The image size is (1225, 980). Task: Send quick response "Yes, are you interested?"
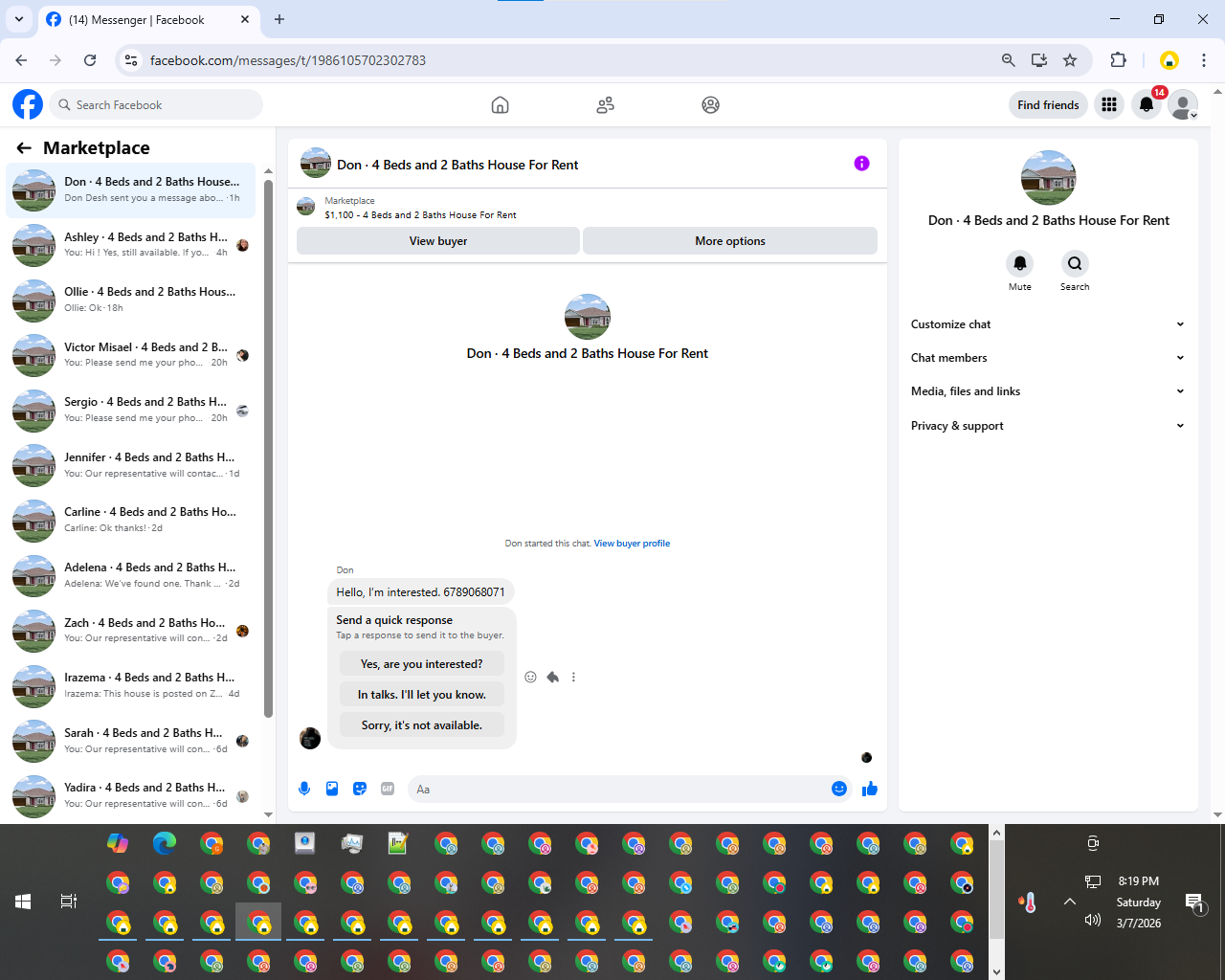(422, 664)
